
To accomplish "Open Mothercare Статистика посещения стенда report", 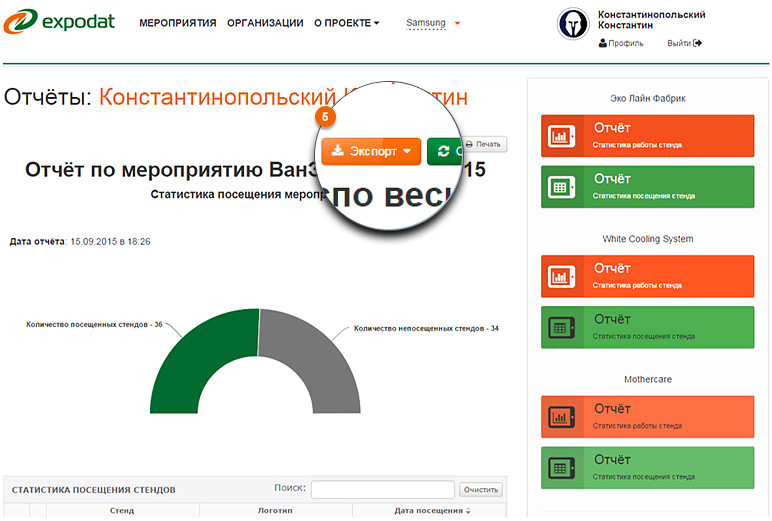I will (647, 468).
